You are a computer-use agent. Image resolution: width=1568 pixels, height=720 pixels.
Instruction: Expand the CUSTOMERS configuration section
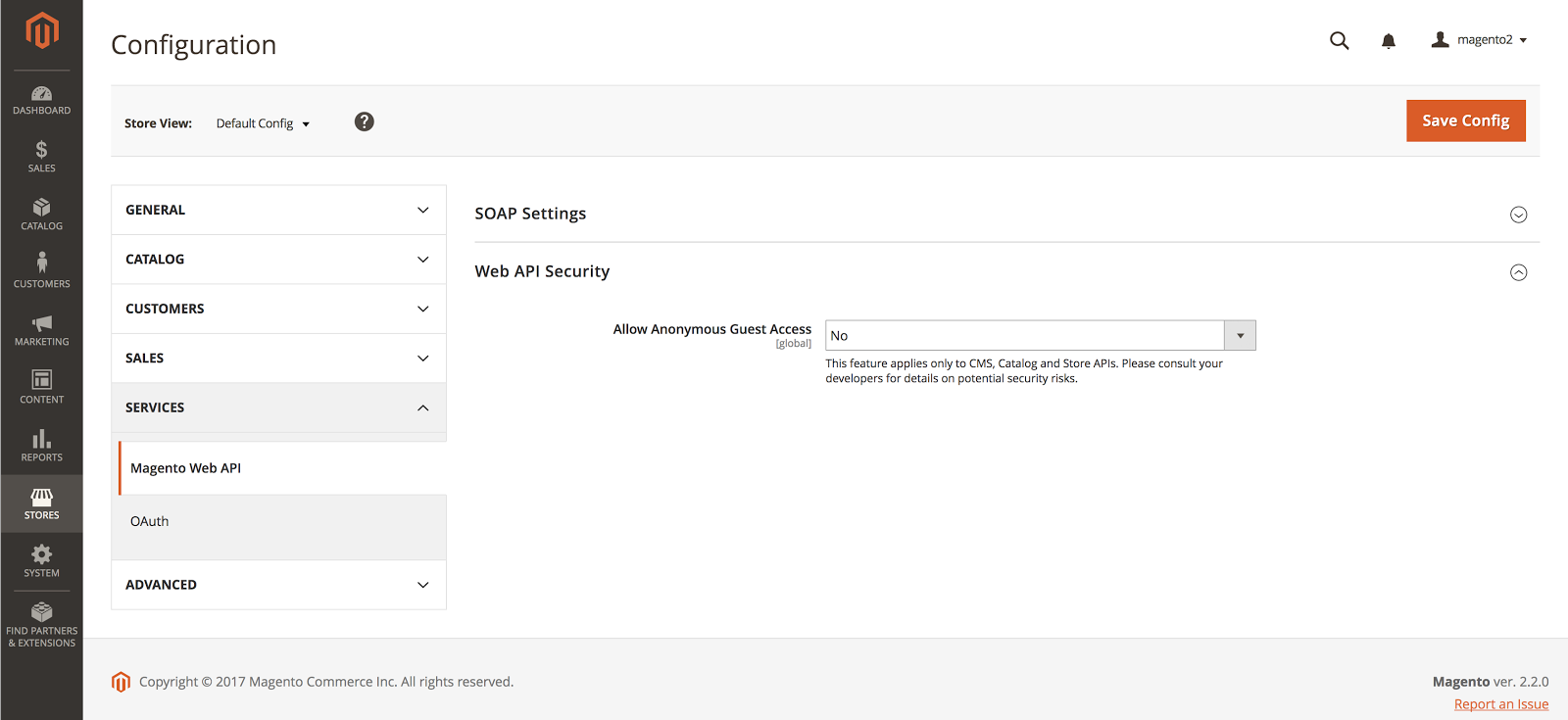click(x=278, y=309)
